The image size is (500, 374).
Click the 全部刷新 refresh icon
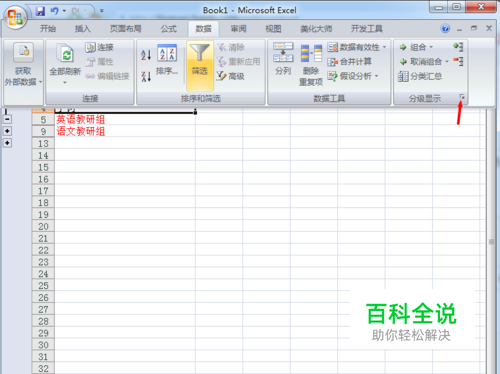tap(65, 53)
